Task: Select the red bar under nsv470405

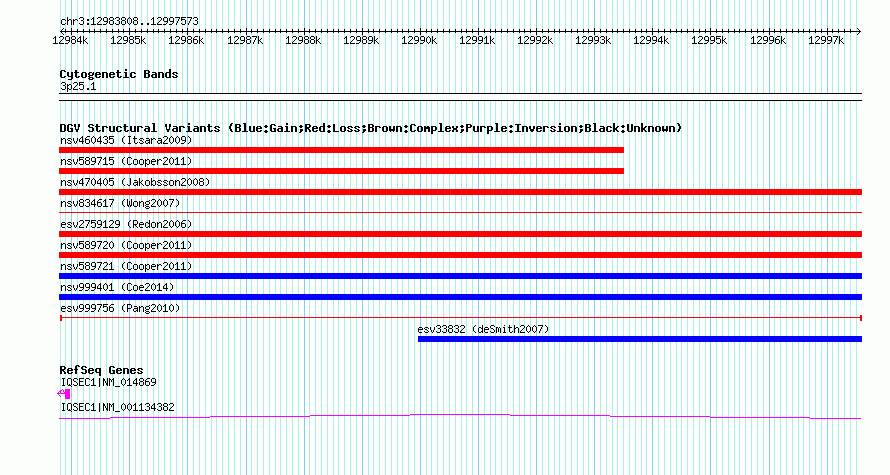Action: tap(460, 192)
